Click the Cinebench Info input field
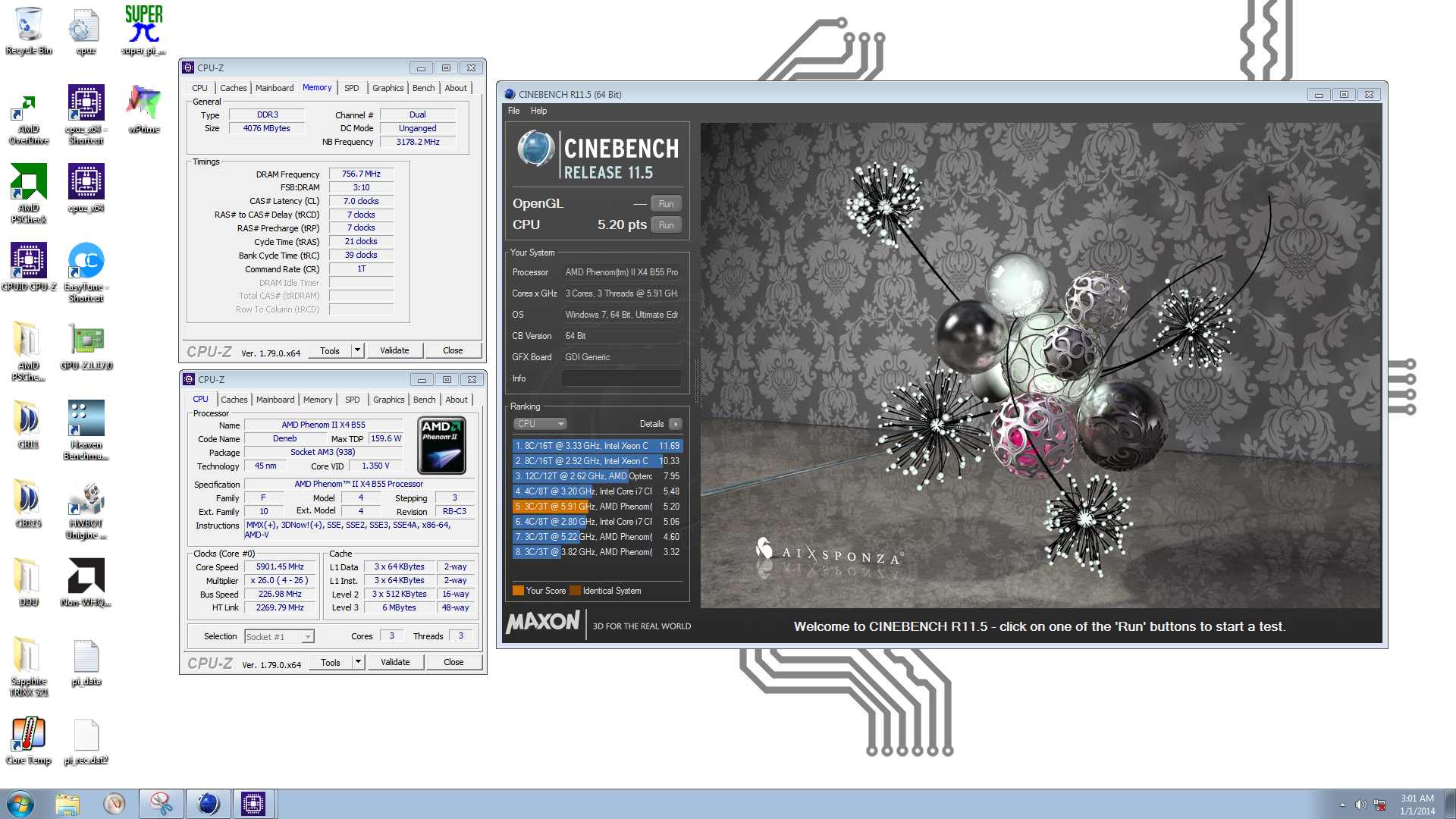 (621, 378)
